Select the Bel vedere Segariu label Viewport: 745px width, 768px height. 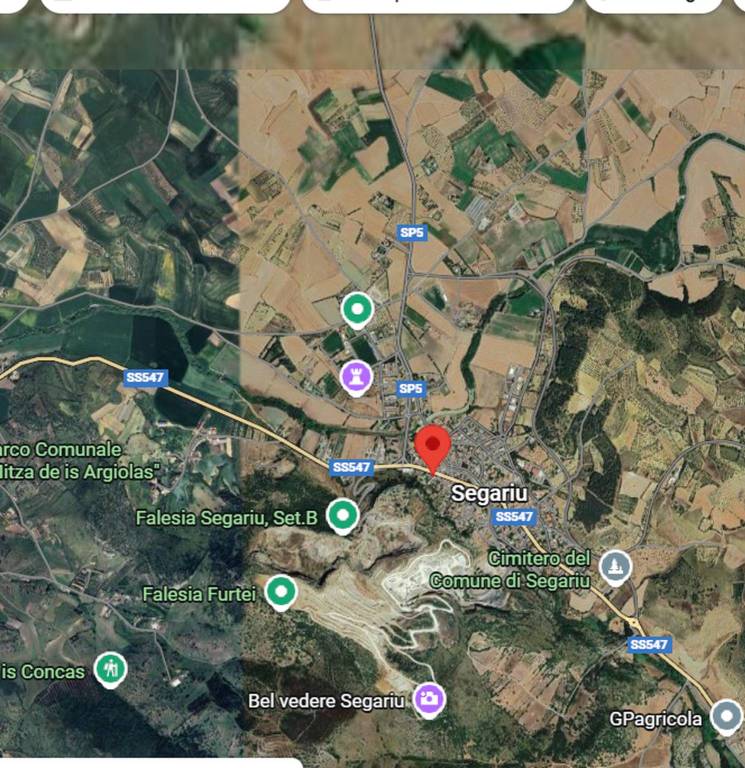point(326,701)
